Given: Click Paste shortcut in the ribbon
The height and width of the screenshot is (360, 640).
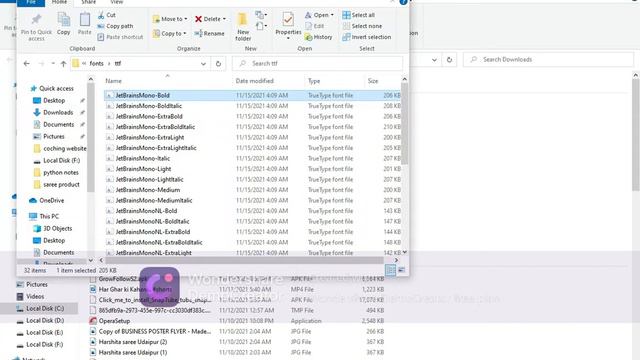Looking at the screenshot, I should click(120, 37).
